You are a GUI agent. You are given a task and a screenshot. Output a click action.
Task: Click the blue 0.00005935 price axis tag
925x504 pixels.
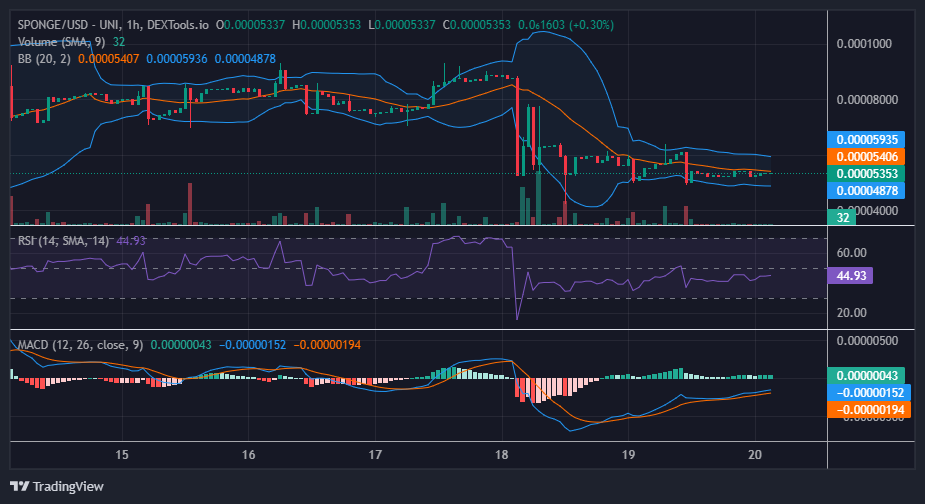[x=867, y=140]
